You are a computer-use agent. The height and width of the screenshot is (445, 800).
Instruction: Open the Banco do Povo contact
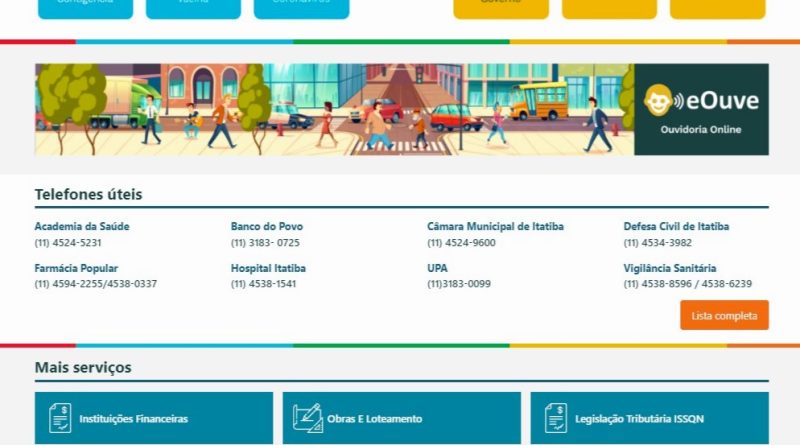pyautogui.click(x=267, y=227)
